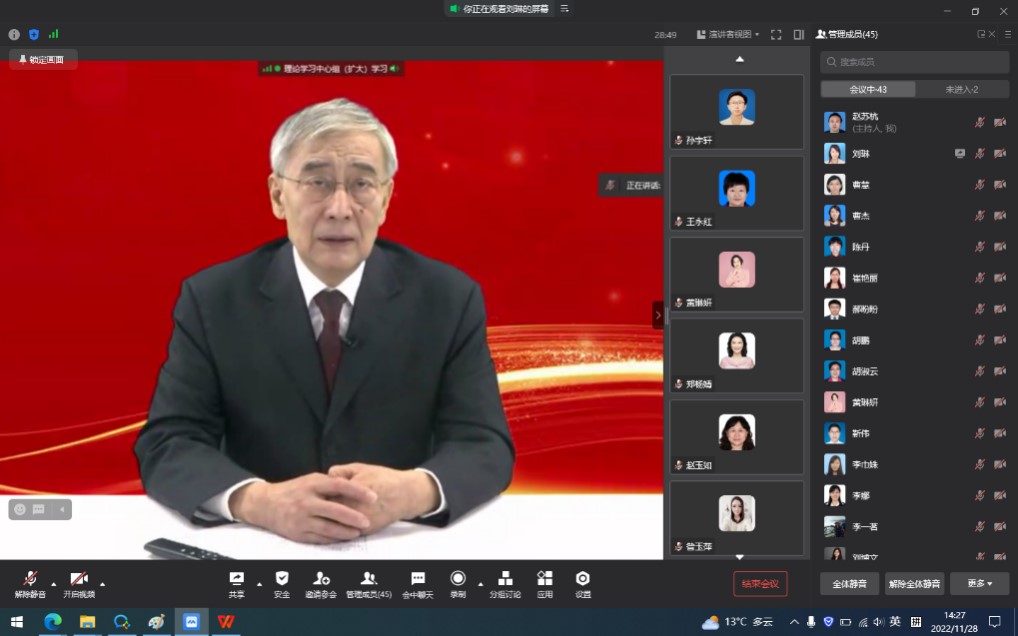Select 赵玉如 video thumbnail
The image size is (1018, 636).
pyautogui.click(x=737, y=437)
